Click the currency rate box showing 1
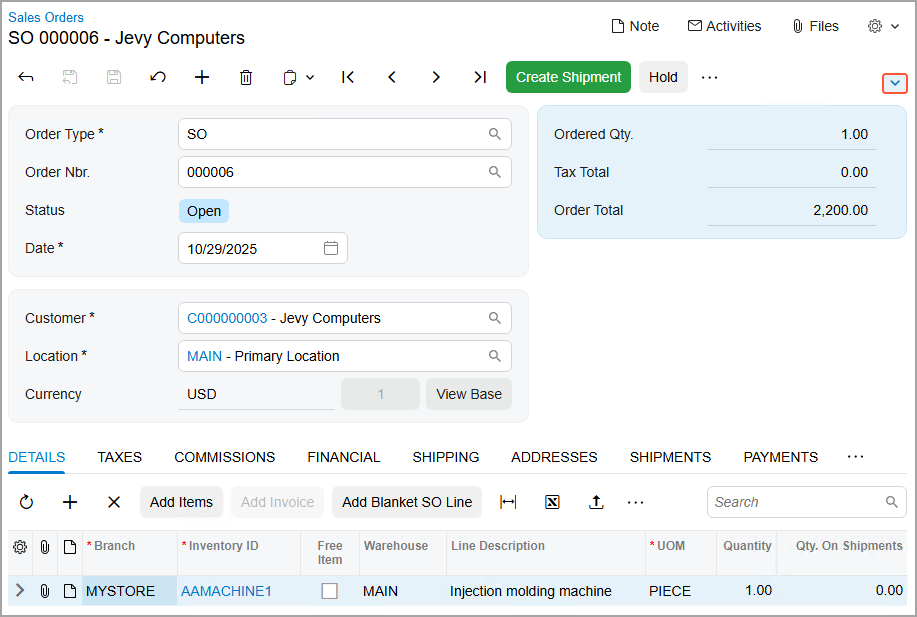The image size is (917, 617). point(380,394)
